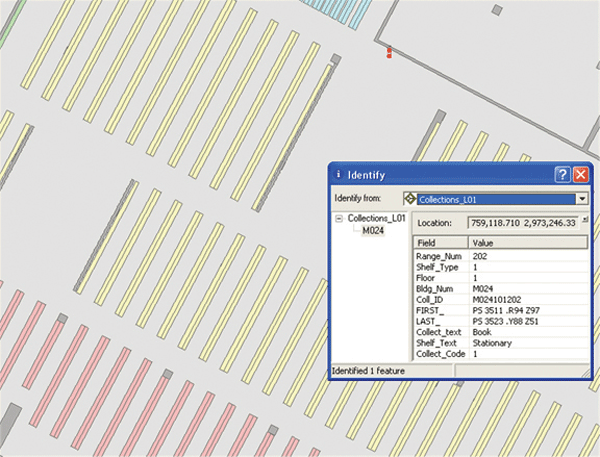Click the Shelf_Type field row

(501, 267)
